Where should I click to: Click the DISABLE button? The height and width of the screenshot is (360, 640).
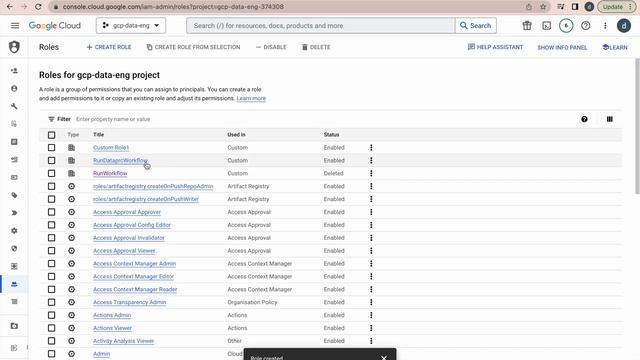(271, 47)
